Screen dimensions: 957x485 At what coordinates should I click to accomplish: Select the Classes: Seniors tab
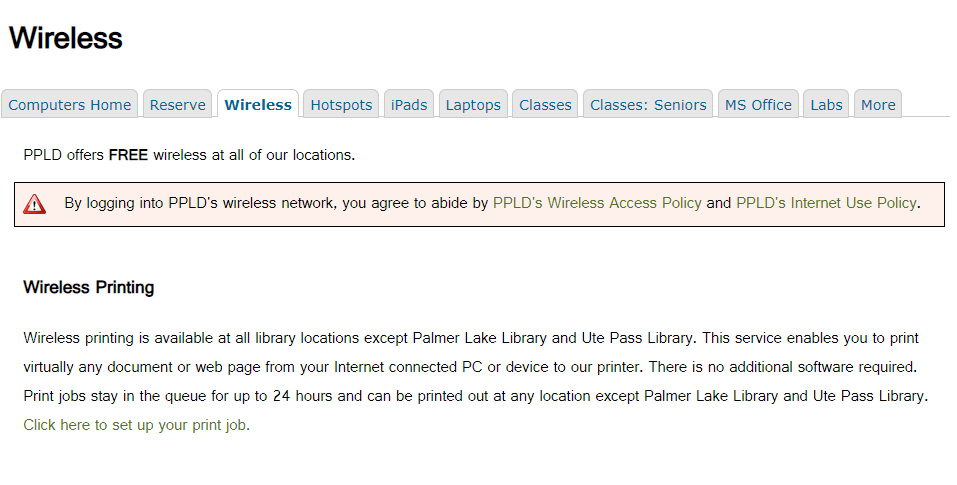coord(648,105)
